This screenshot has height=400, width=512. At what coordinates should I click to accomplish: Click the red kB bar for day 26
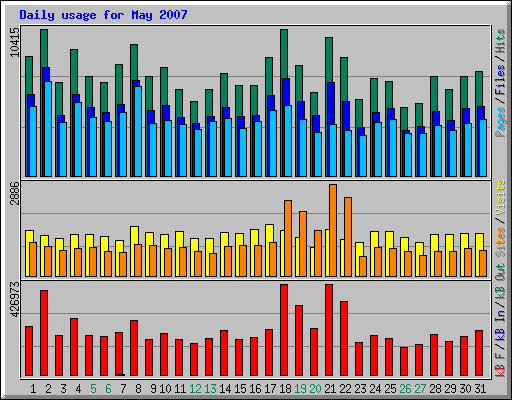(404, 362)
